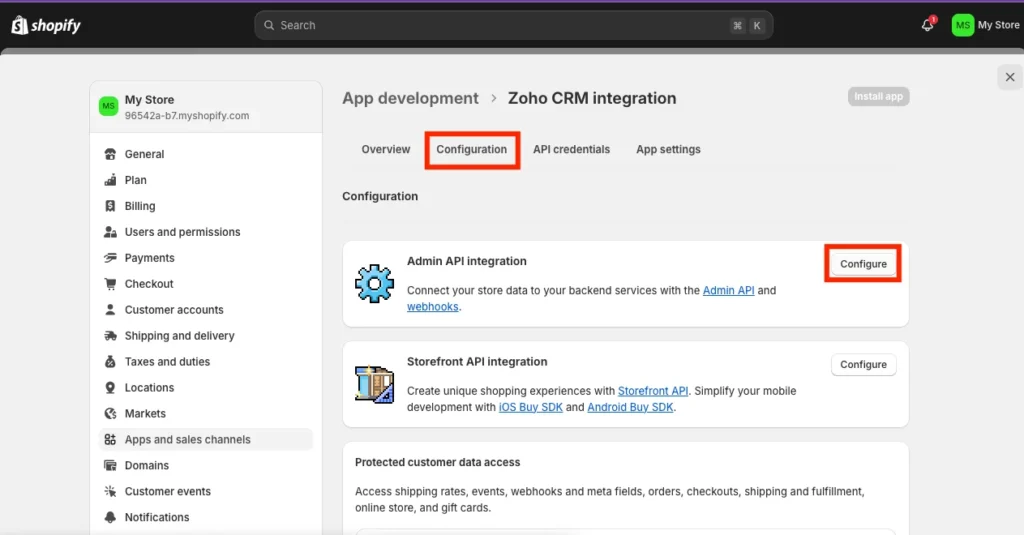Screen dimensions: 1024x535
Task: Click the Payments card icon
Action: tap(110, 258)
